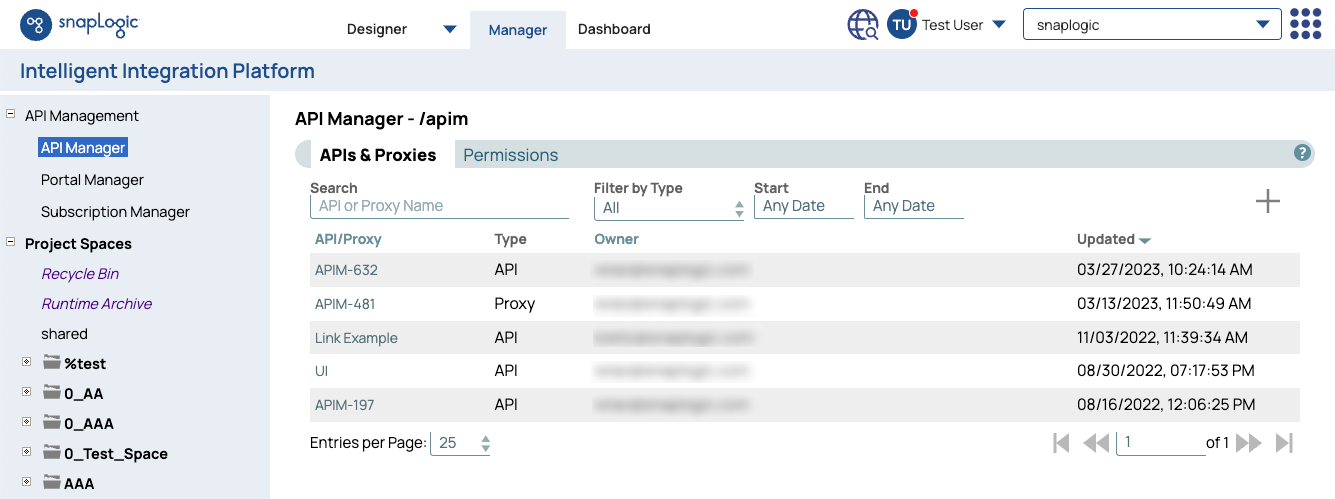The width and height of the screenshot is (1335, 499).
Task: Open the apps grid launcher icon
Action: tap(1306, 24)
